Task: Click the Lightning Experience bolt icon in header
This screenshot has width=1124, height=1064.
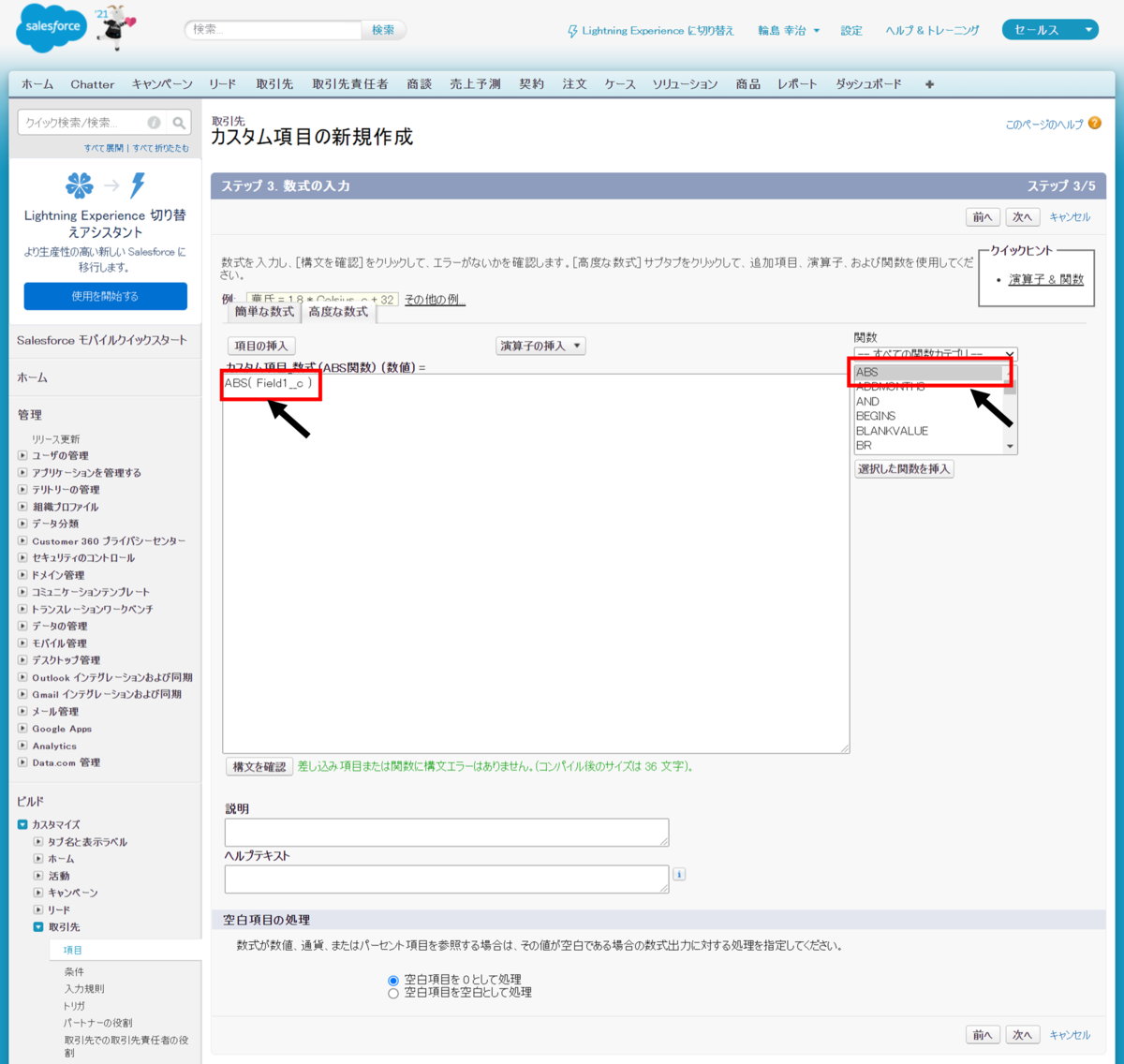Action: pyautogui.click(x=572, y=31)
